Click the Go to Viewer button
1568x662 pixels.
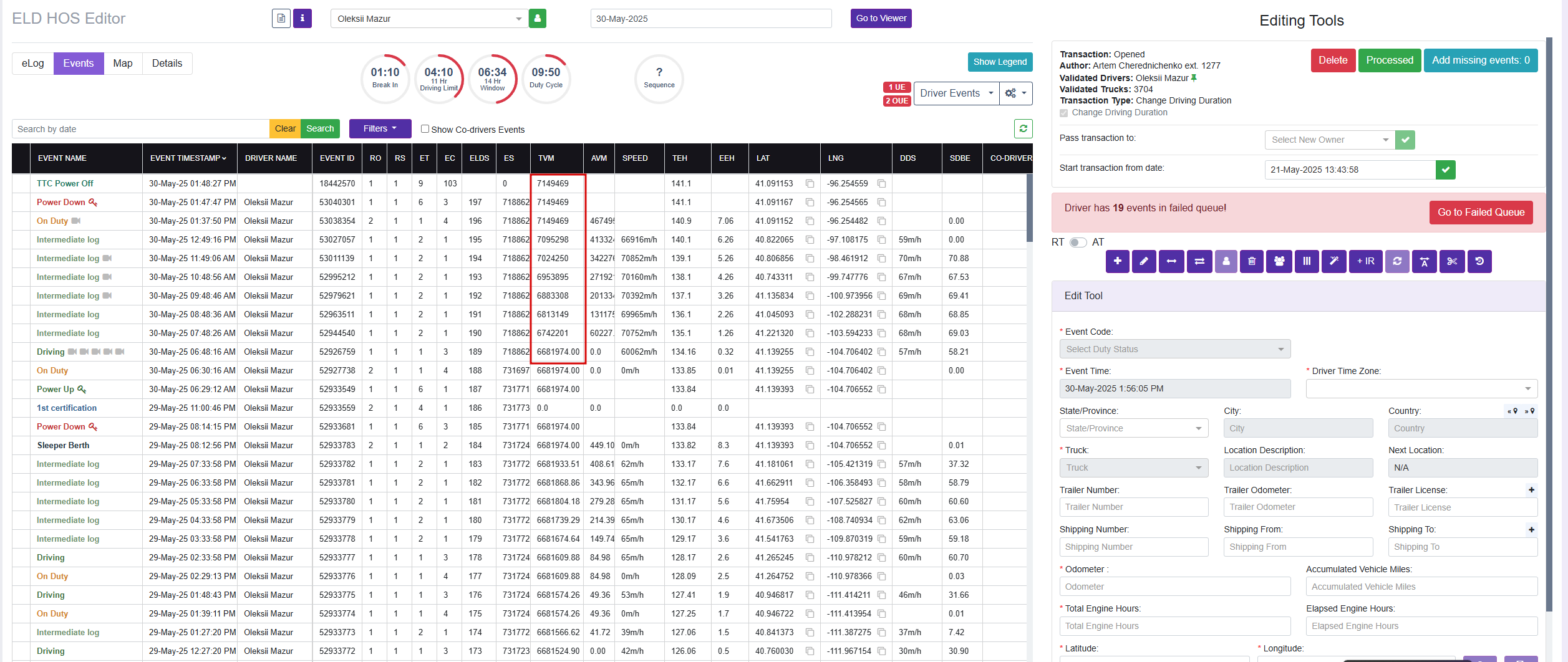881,18
